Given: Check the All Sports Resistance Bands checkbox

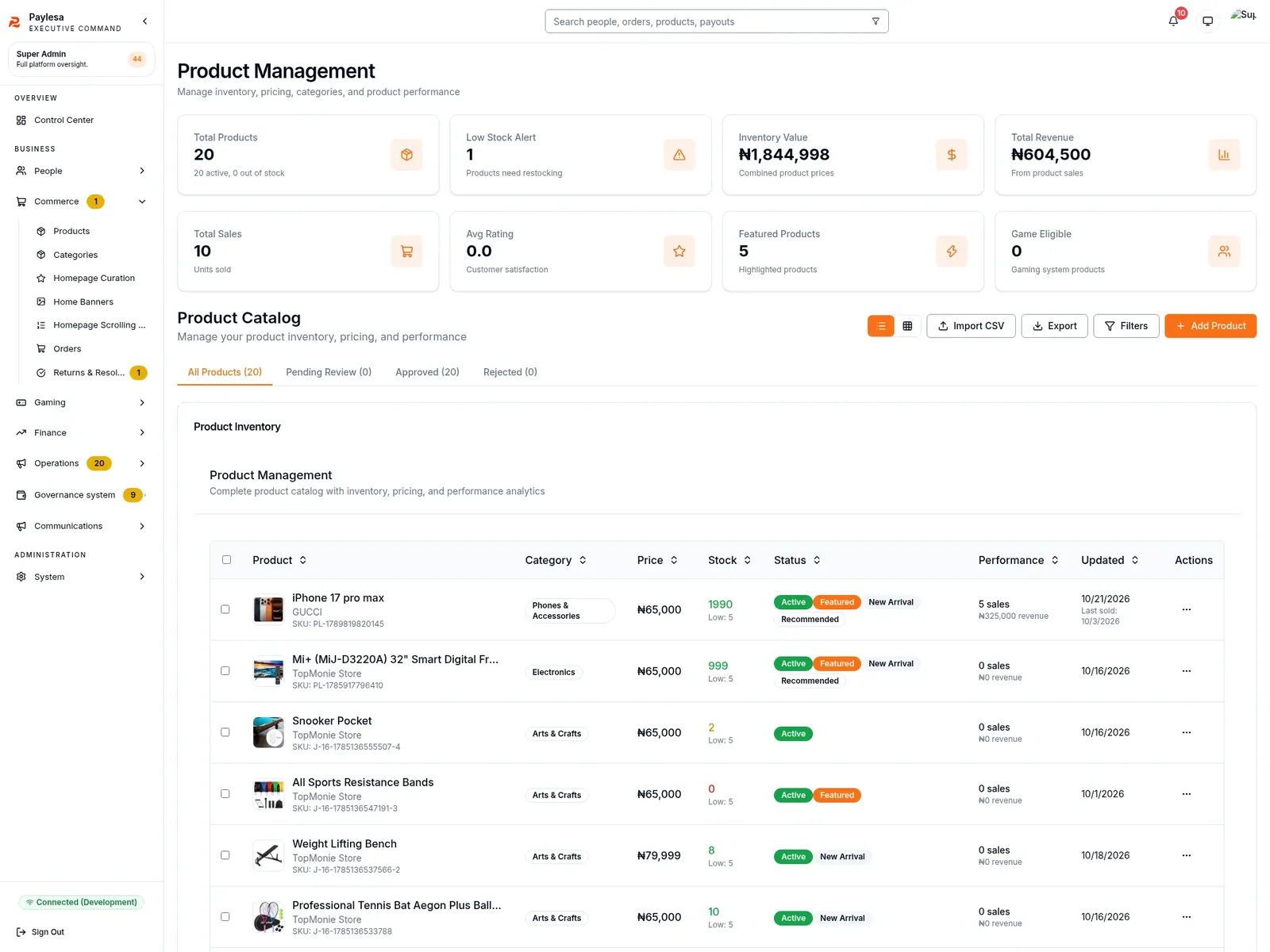Looking at the screenshot, I should (225, 794).
